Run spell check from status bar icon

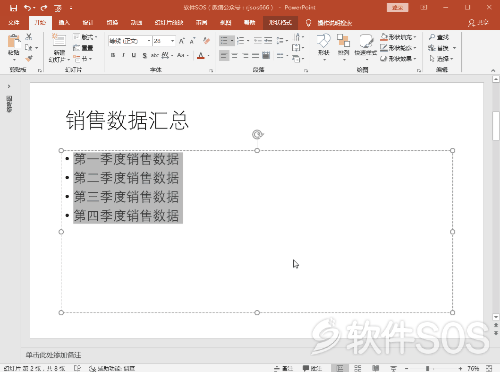tap(77, 368)
